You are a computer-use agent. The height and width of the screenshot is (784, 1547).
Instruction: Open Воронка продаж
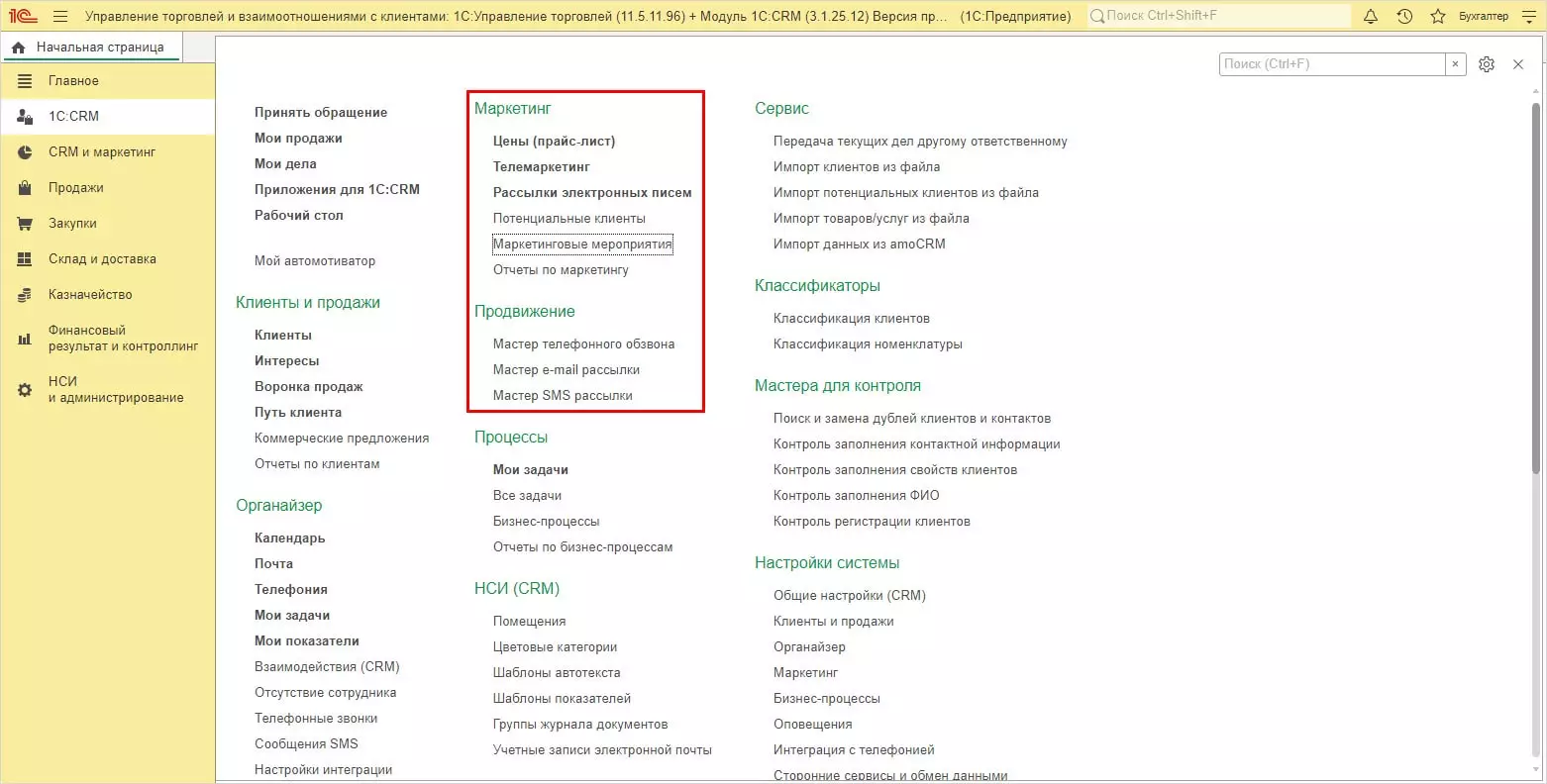(309, 387)
